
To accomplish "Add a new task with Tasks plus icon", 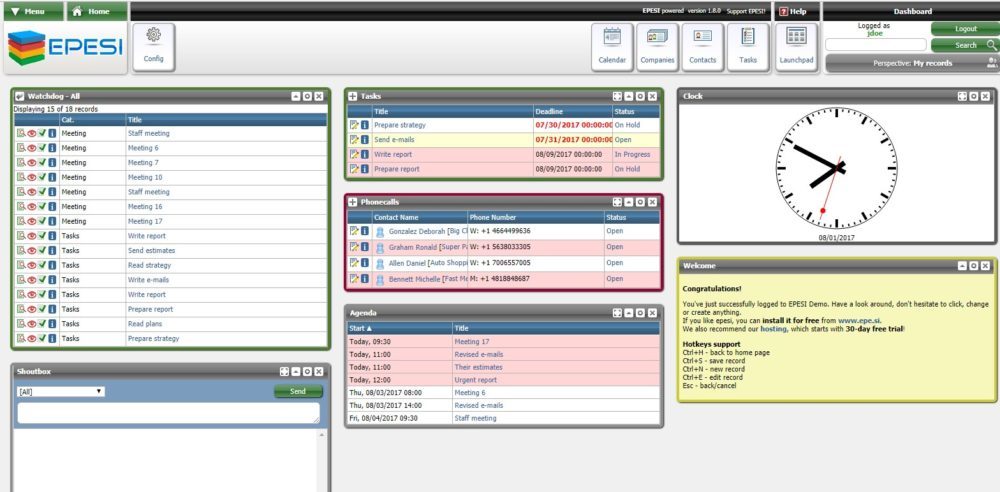I will coord(353,96).
